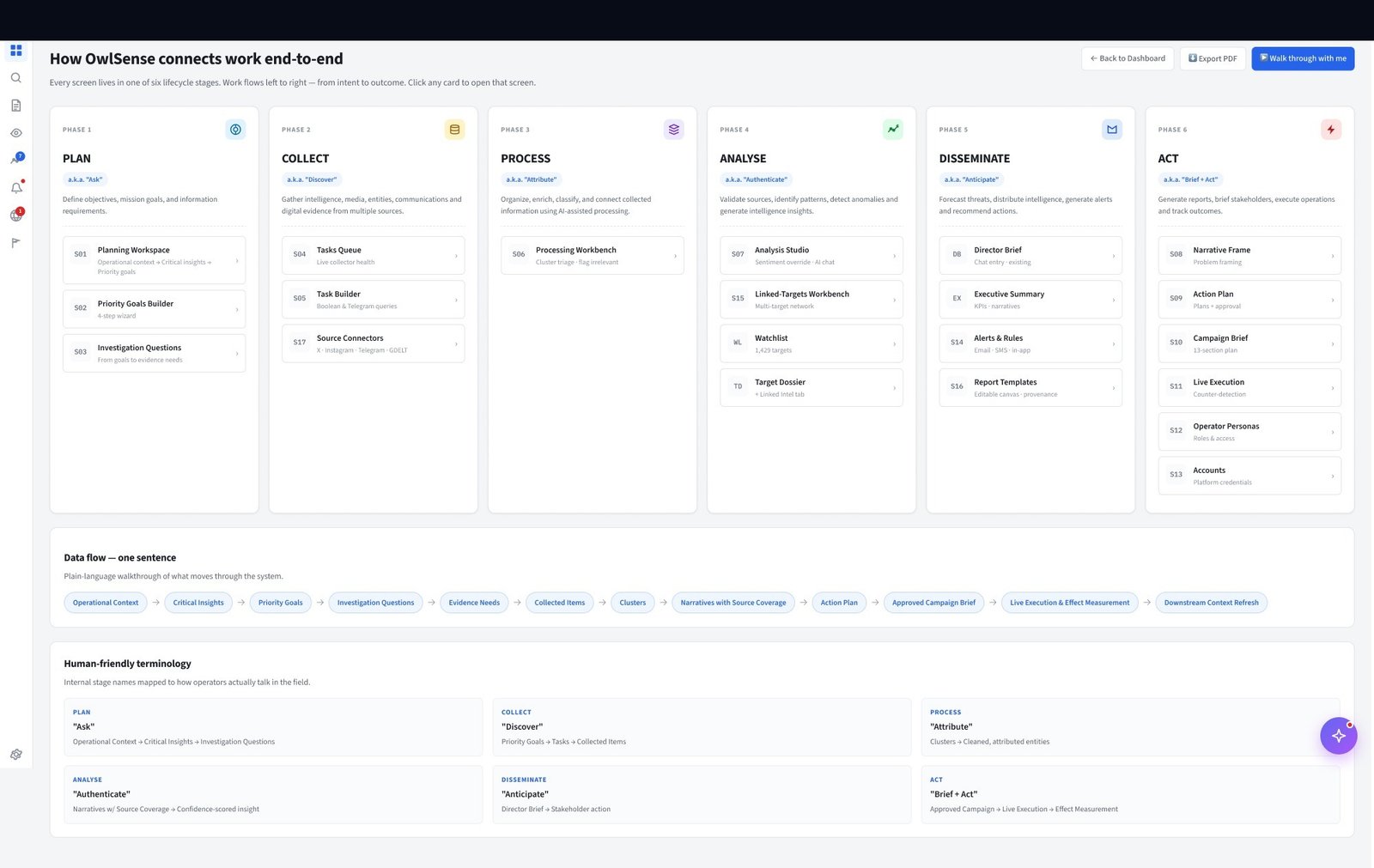
Task: Expand the Watchlist card chevron
Action: point(894,343)
